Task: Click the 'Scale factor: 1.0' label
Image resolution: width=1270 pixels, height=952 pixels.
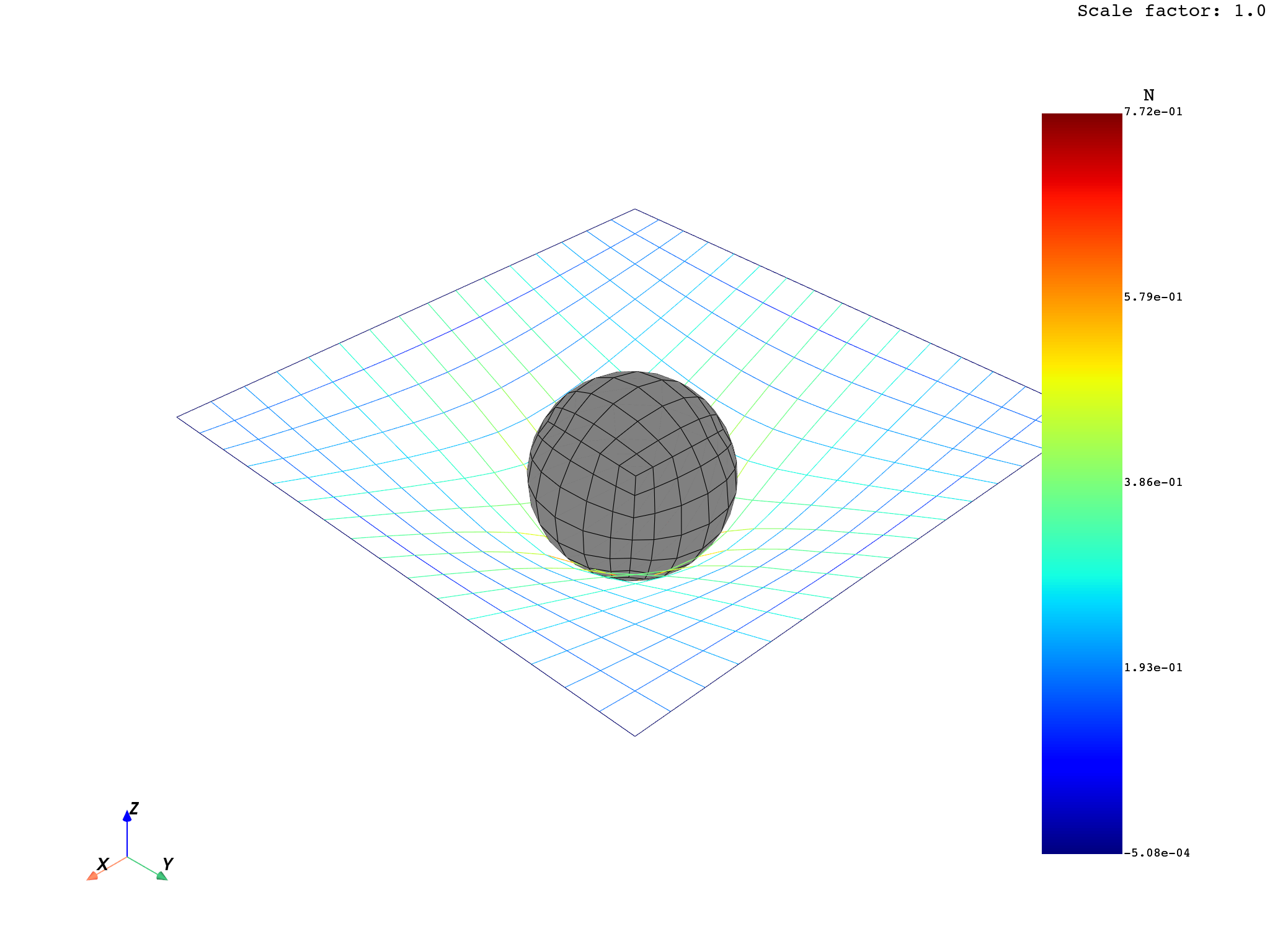Action: pyautogui.click(x=1171, y=11)
